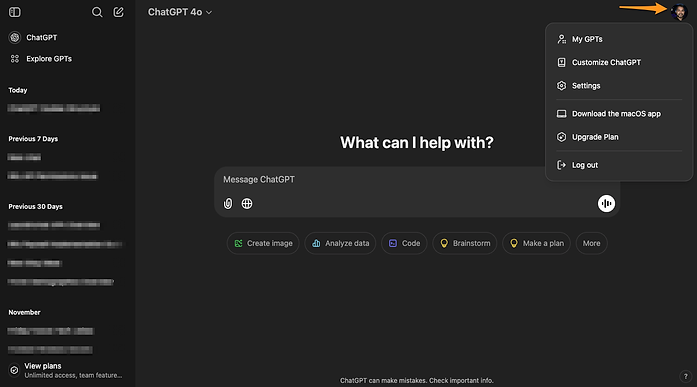
Task: Attach a file with the paperclip icon
Action: click(x=228, y=203)
